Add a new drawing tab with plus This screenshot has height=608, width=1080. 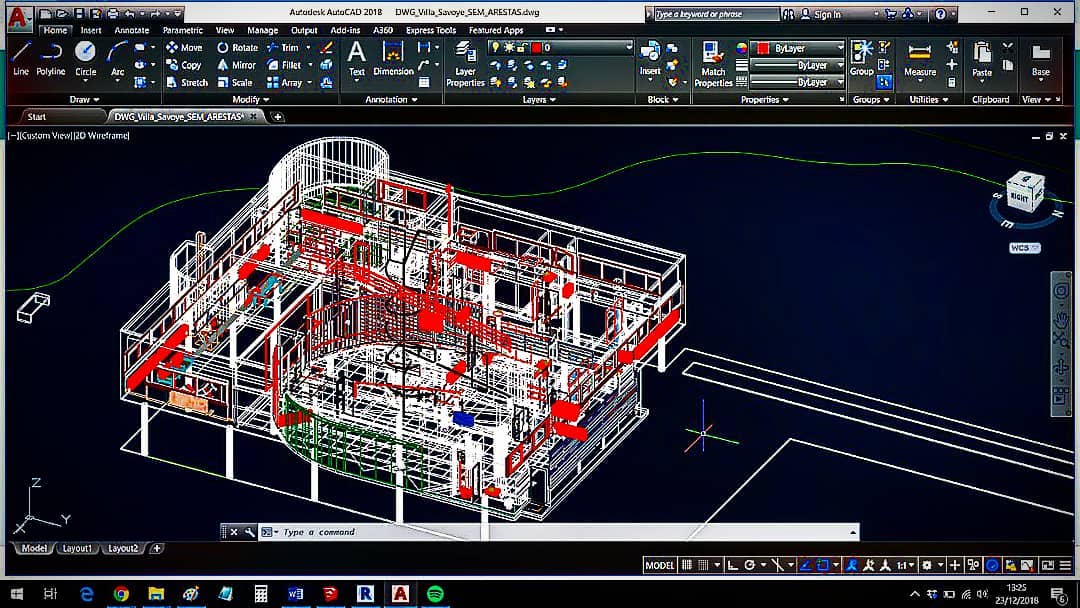pyautogui.click(x=278, y=117)
